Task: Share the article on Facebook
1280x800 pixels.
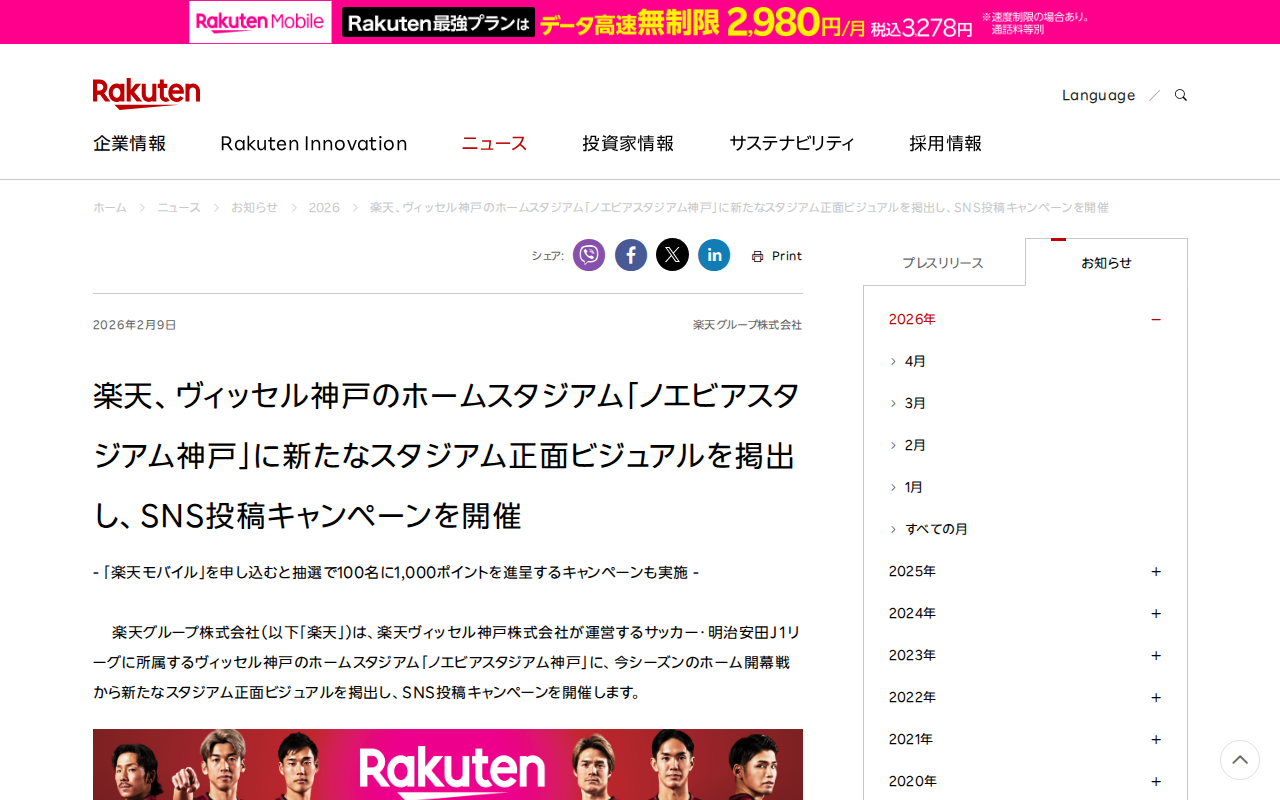Action: coord(631,255)
